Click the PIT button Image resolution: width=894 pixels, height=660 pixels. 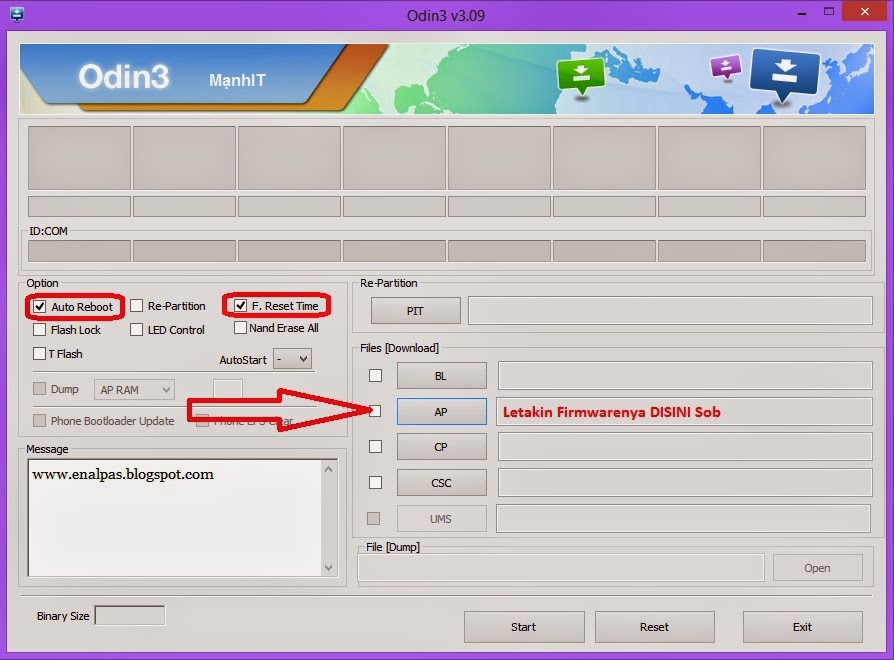[416, 311]
